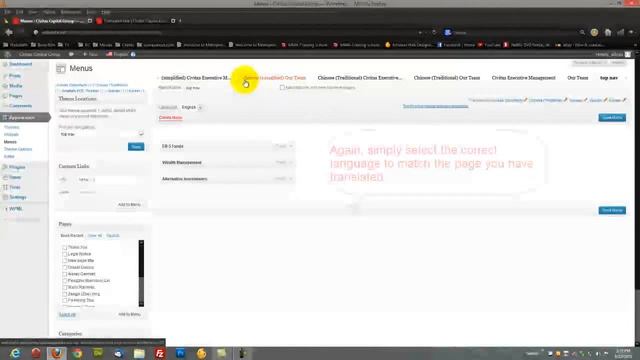Viewport: 640px width, 360px height.
Task: Select the Our Team menu tab
Action: 578,78
